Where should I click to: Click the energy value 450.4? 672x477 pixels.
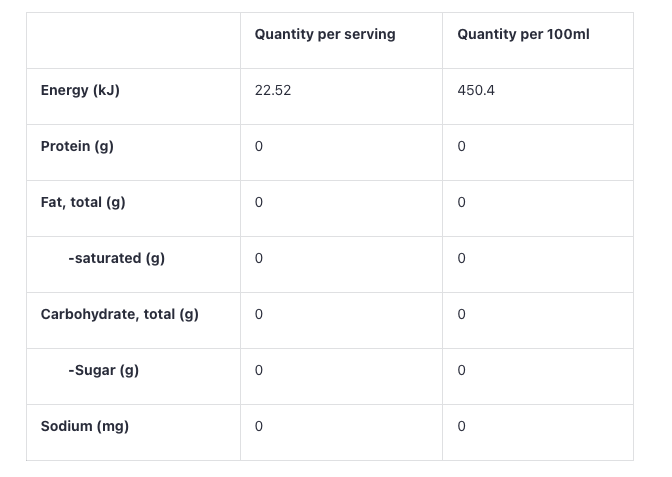point(476,91)
